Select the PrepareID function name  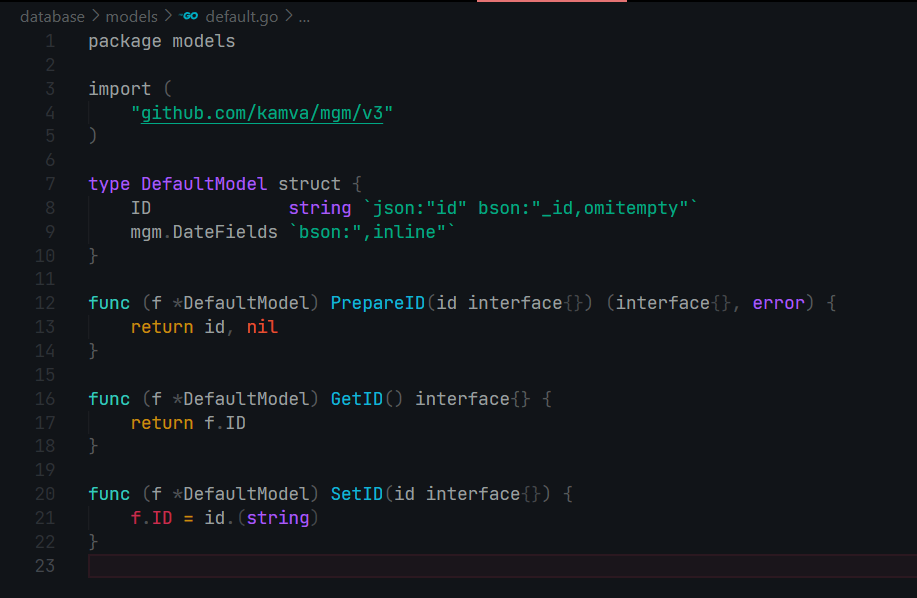[377, 303]
